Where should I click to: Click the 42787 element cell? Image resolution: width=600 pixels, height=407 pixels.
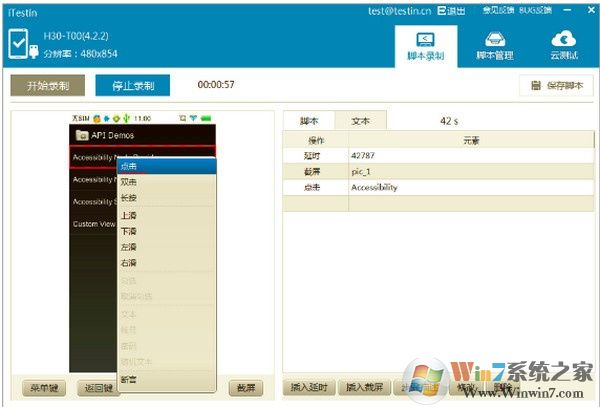point(471,156)
